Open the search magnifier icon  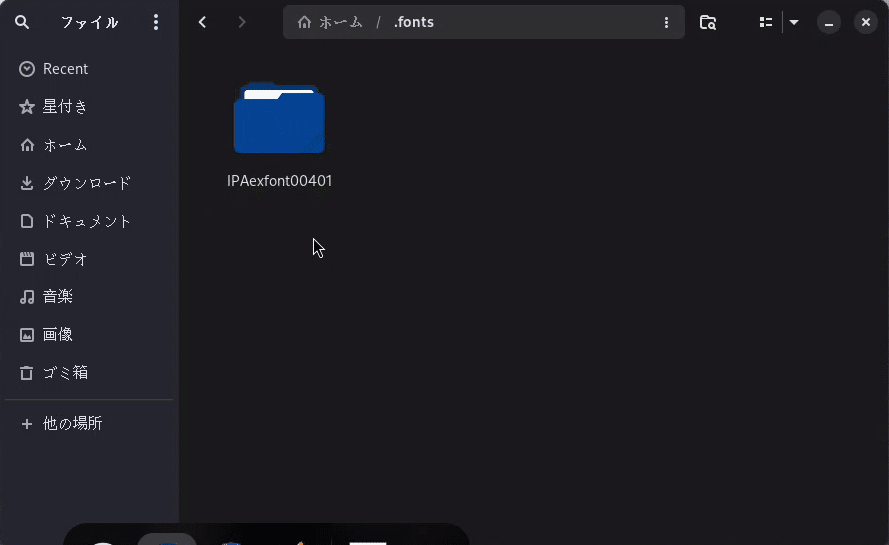22,22
